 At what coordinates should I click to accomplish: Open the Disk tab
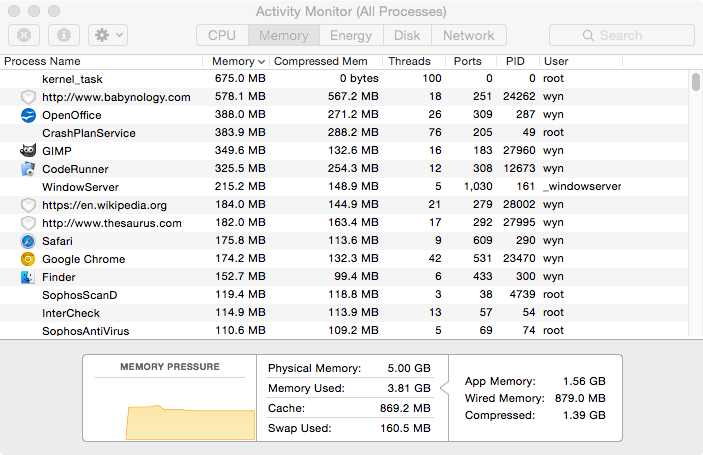pyautogui.click(x=407, y=35)
